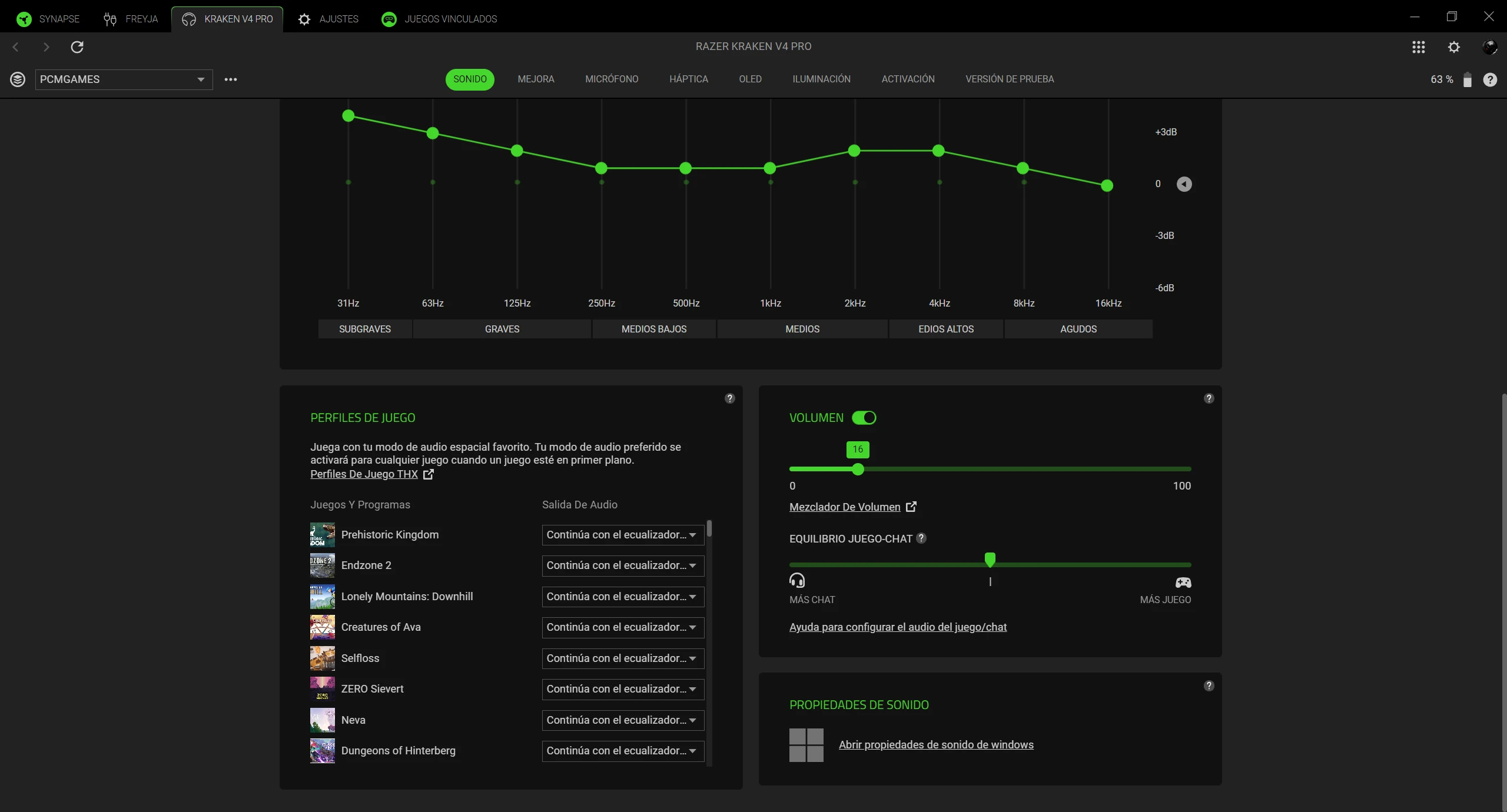
Task: Open audio output dropdown for Creatures of Ava
Action: pos(623,627)
